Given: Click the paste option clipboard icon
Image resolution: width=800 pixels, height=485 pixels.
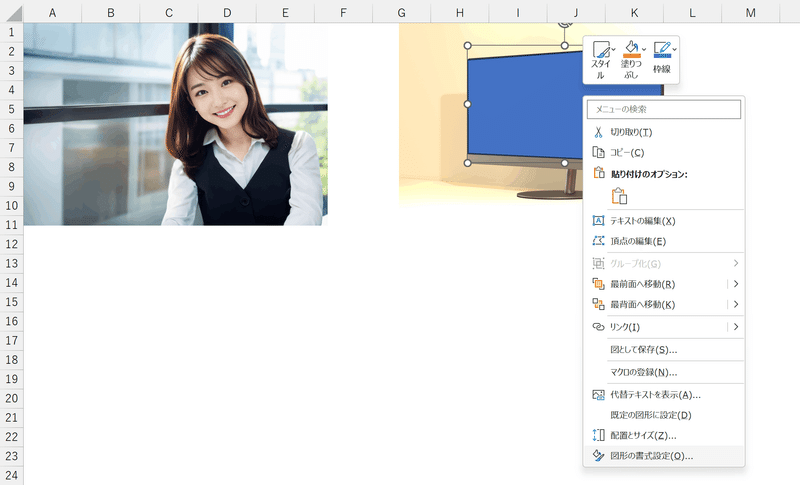Looking at the screenshot, I should click(x=619, y=196).
